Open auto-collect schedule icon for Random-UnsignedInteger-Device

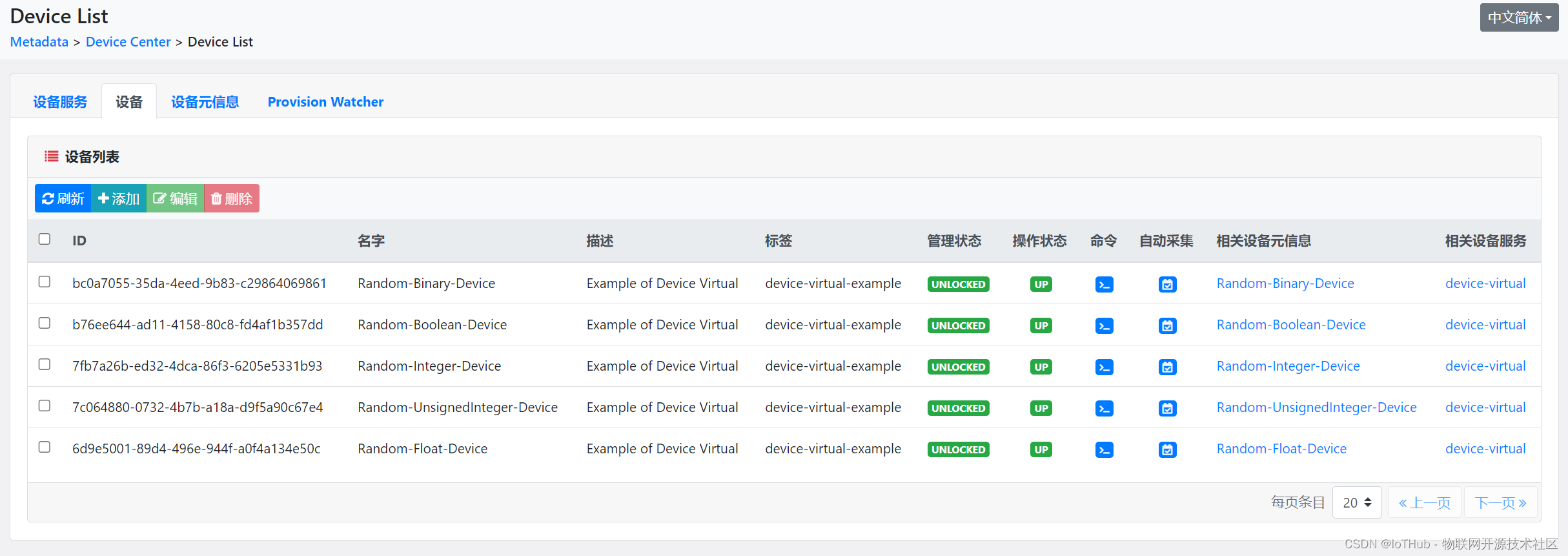[1167, 408]
